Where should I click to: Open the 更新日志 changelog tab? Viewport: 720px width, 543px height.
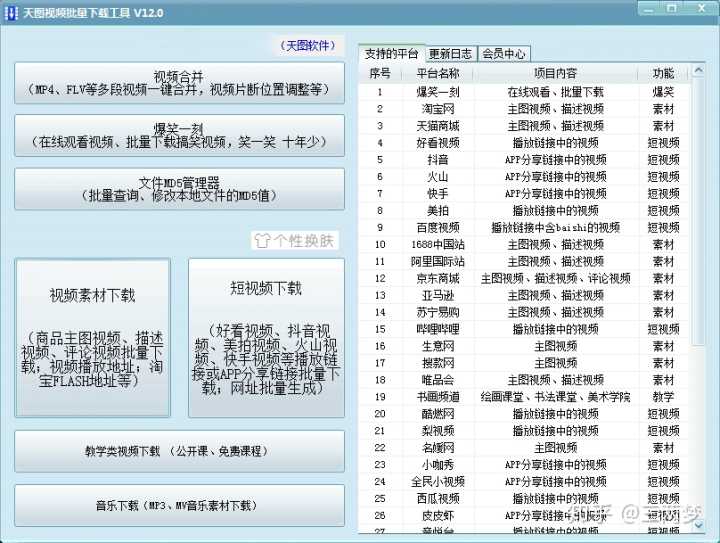point(451,54)
